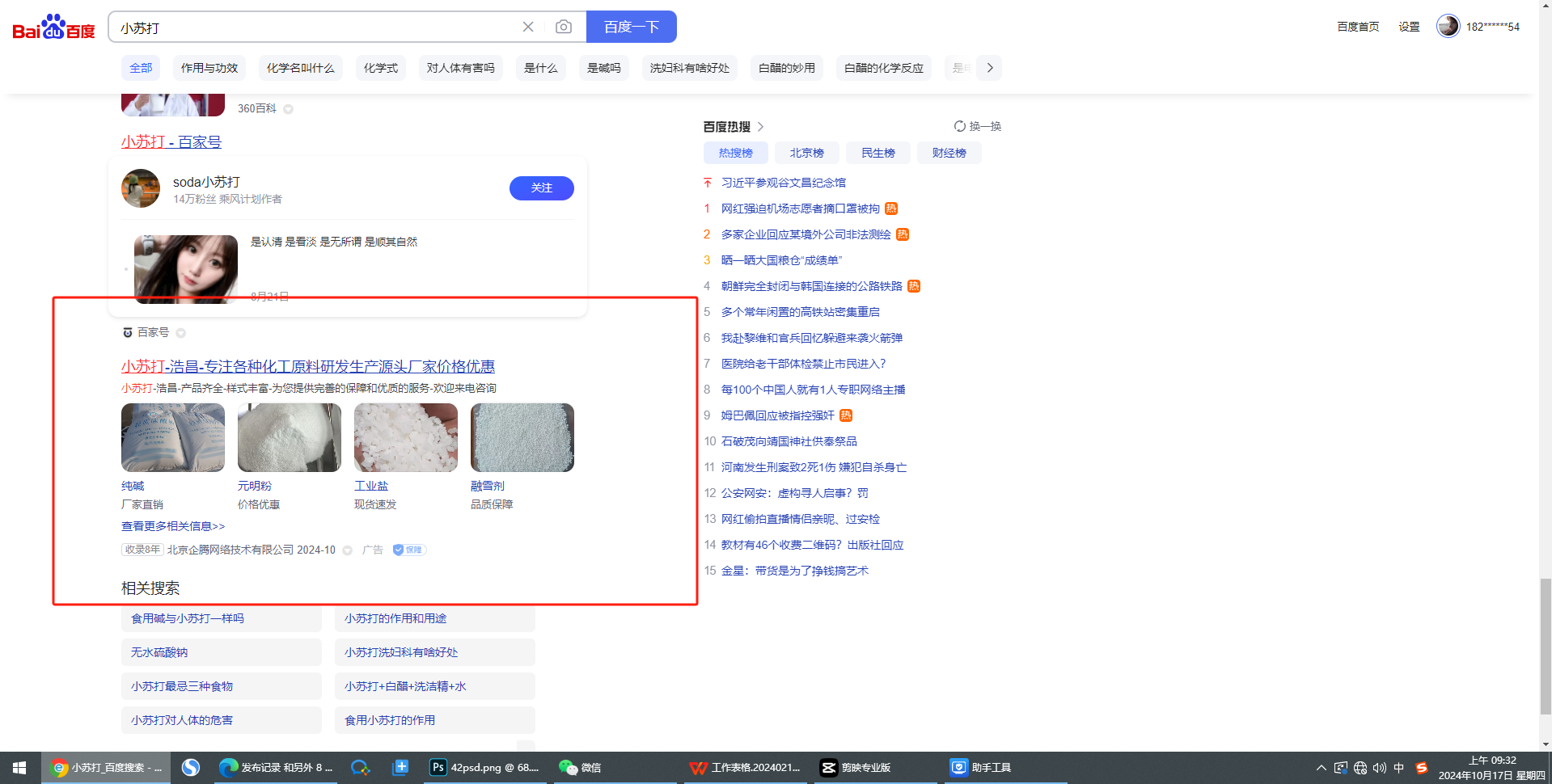Screen dimensions: 1552x784
Task: Select the 财经榜 tab
Action: [x=949, y=153]
